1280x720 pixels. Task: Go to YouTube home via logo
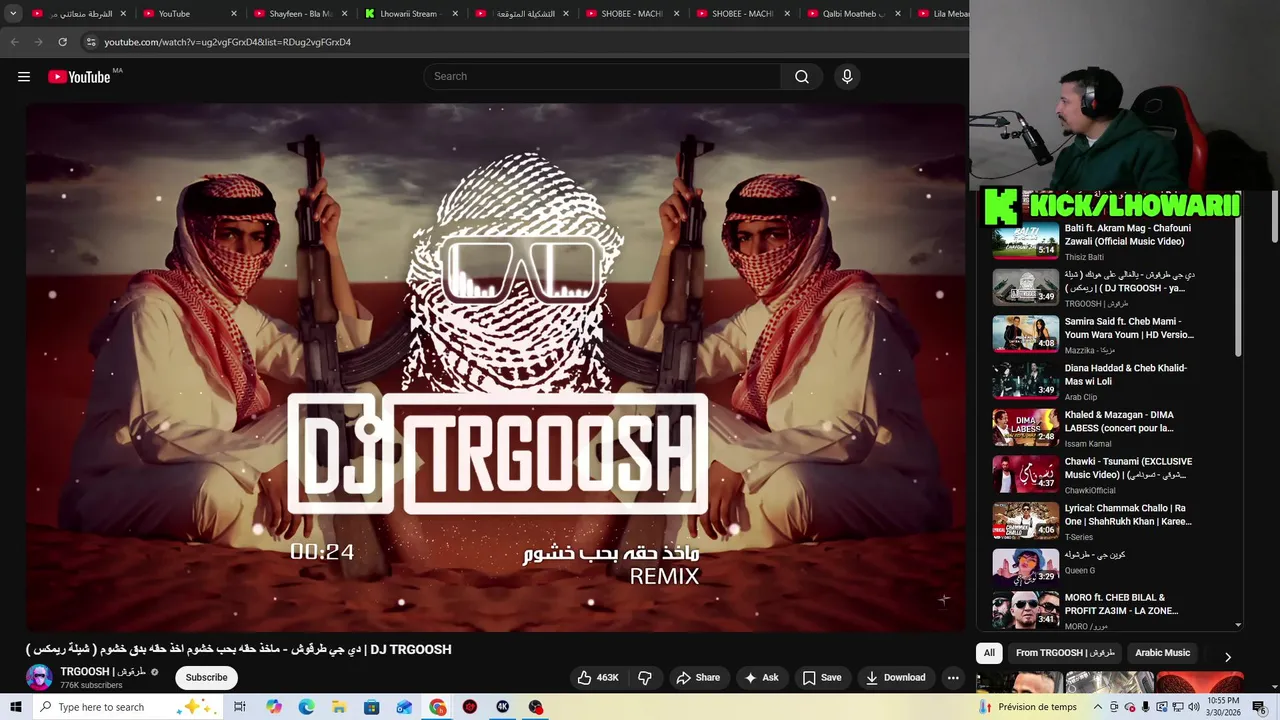79,77
